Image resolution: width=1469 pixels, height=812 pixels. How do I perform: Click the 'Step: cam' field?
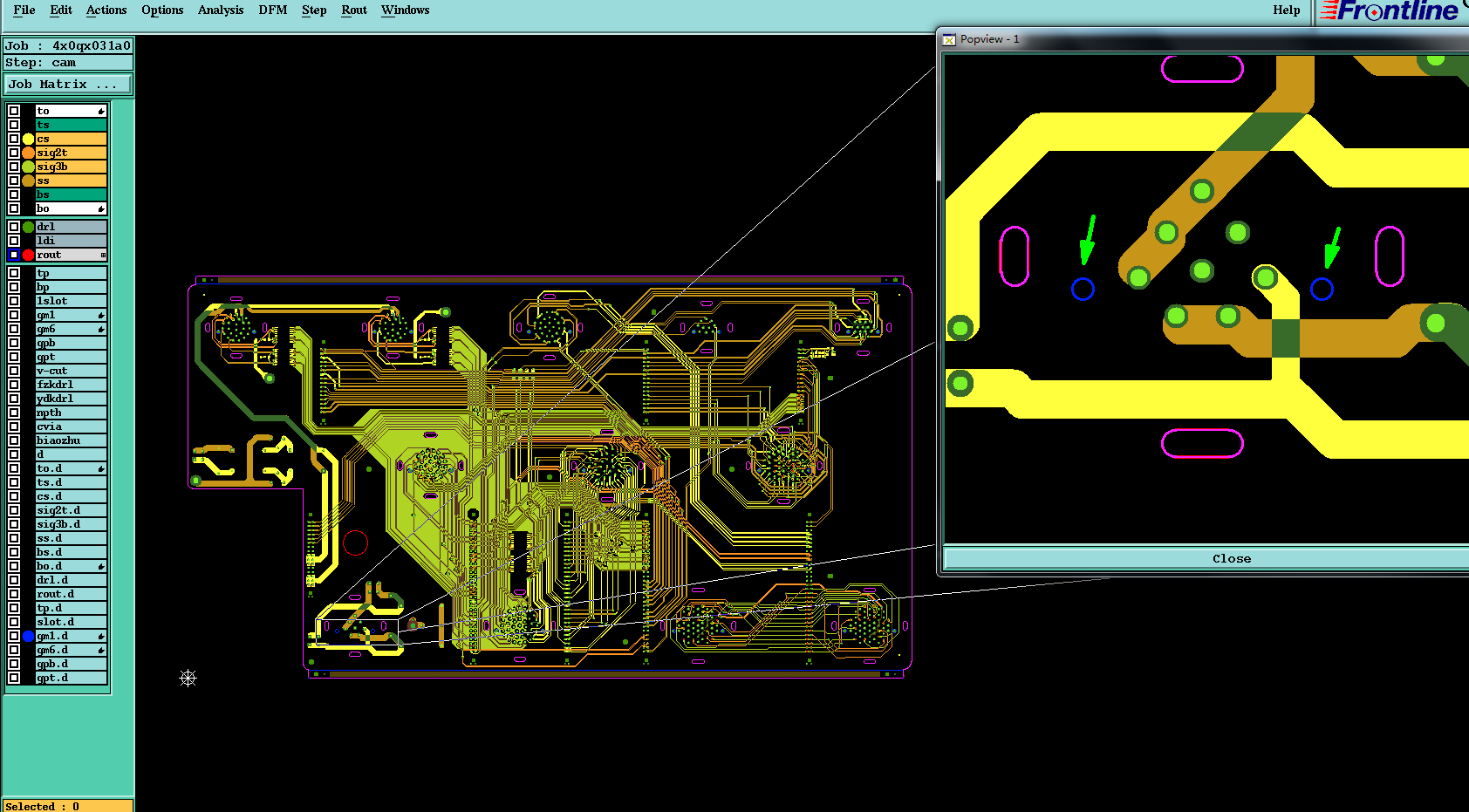point(68,63)
